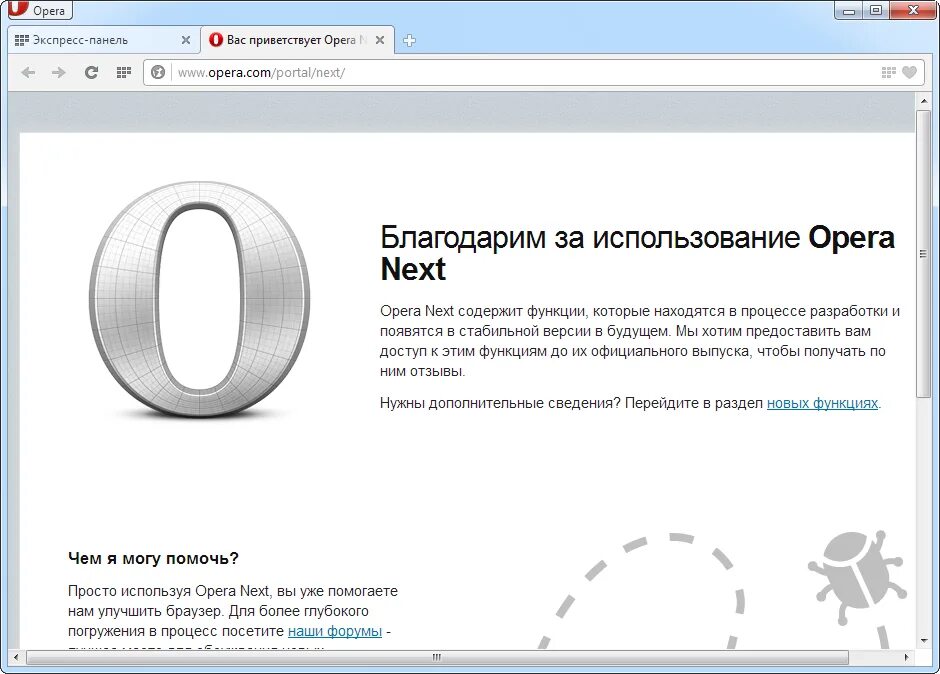Go forward with the right arrow
Screen dimensions: 940x674
pyautogui.click(x=59, y=73)
